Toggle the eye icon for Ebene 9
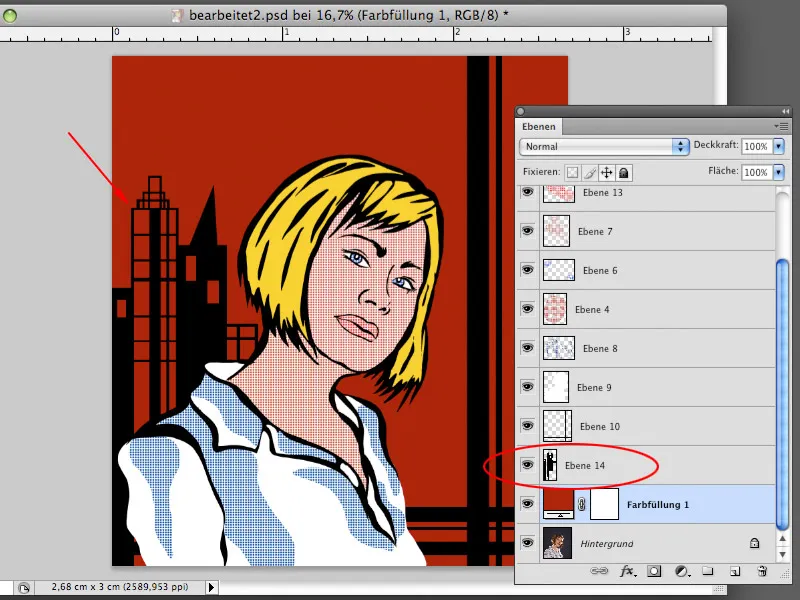The height and width of the screenshot is (600, 800). coord(528,387)
